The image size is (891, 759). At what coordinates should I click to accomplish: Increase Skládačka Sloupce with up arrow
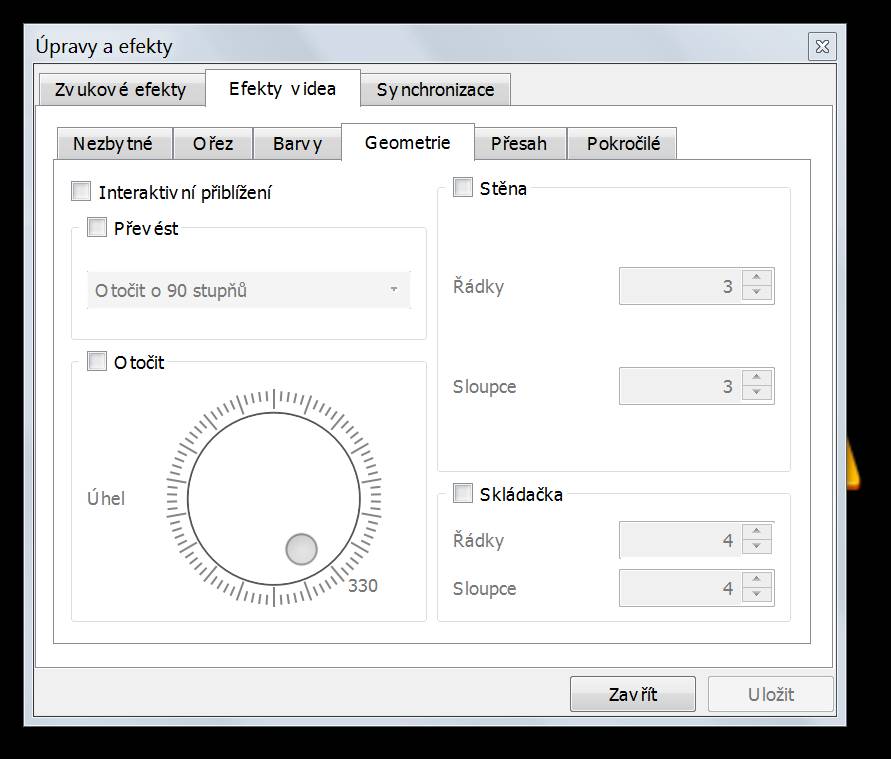756,579
